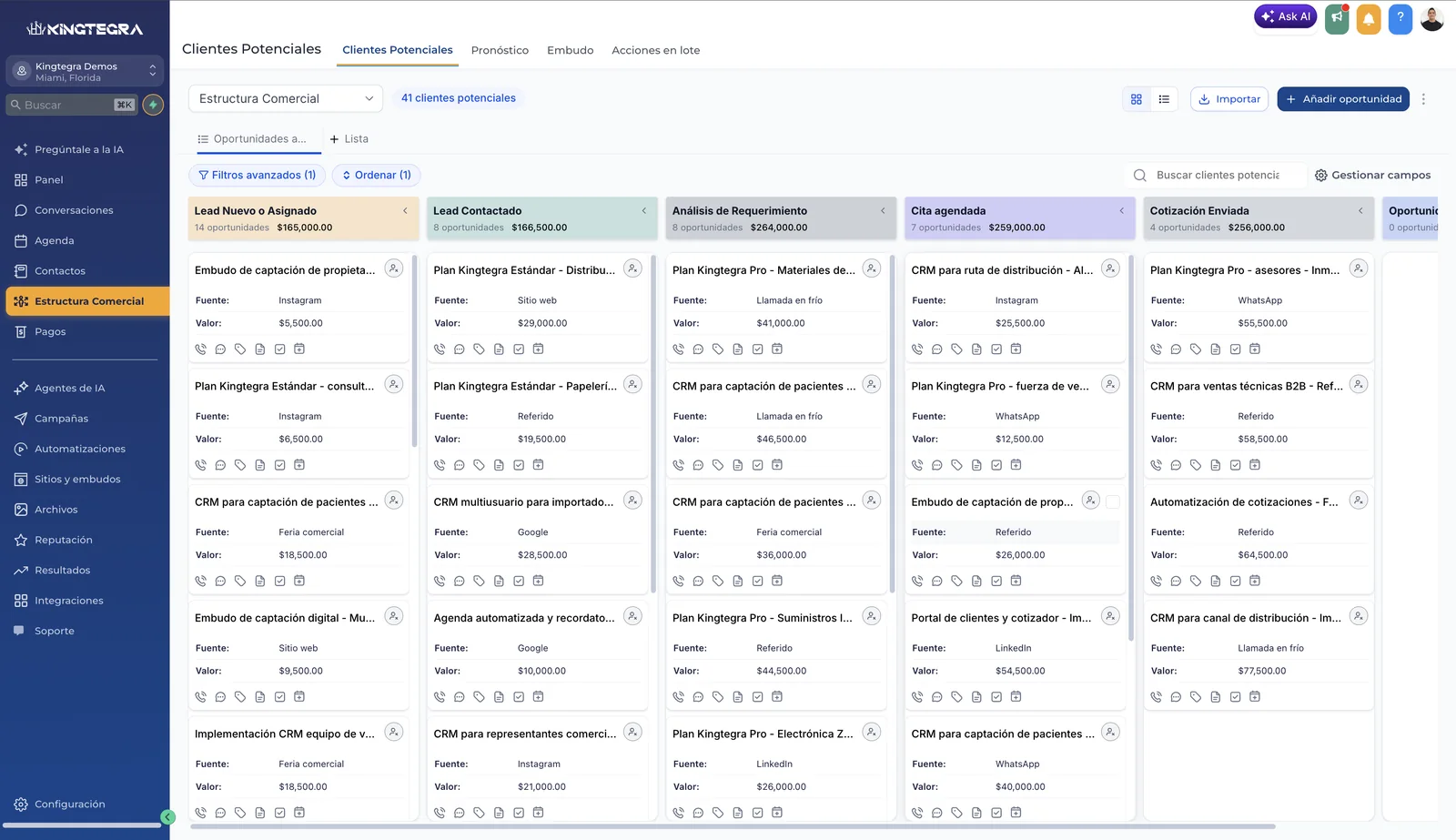
Task: Collapse the Cotización Enviada column
Action: (1360, 210)
